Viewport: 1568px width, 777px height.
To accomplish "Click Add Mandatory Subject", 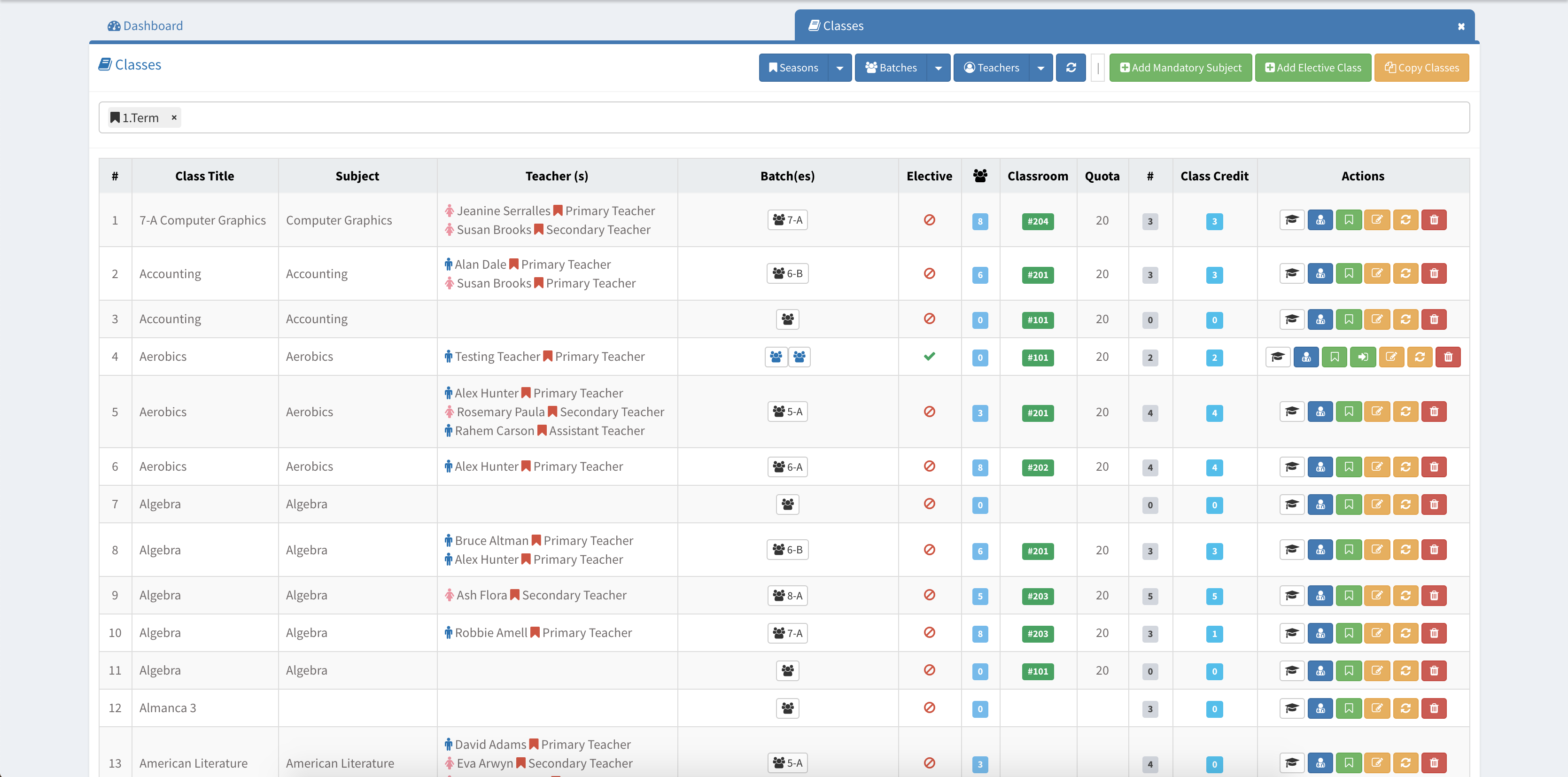I will point(1180,68).
